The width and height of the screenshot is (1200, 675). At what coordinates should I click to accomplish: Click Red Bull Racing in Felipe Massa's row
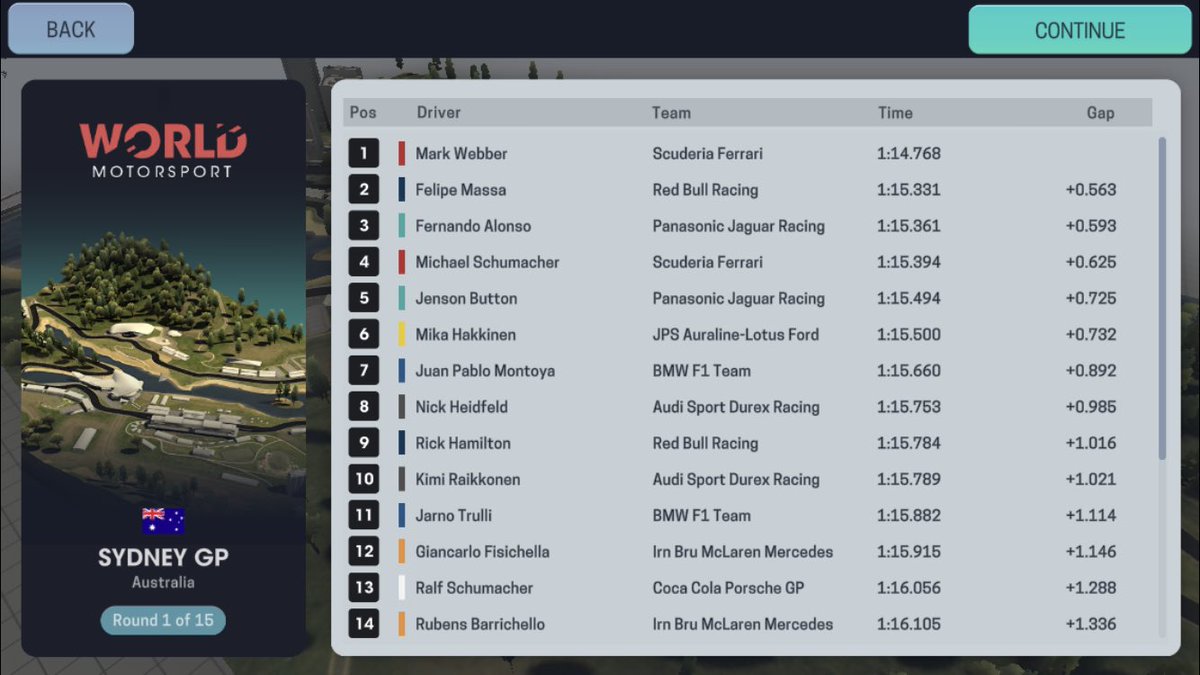click(705, 189)
